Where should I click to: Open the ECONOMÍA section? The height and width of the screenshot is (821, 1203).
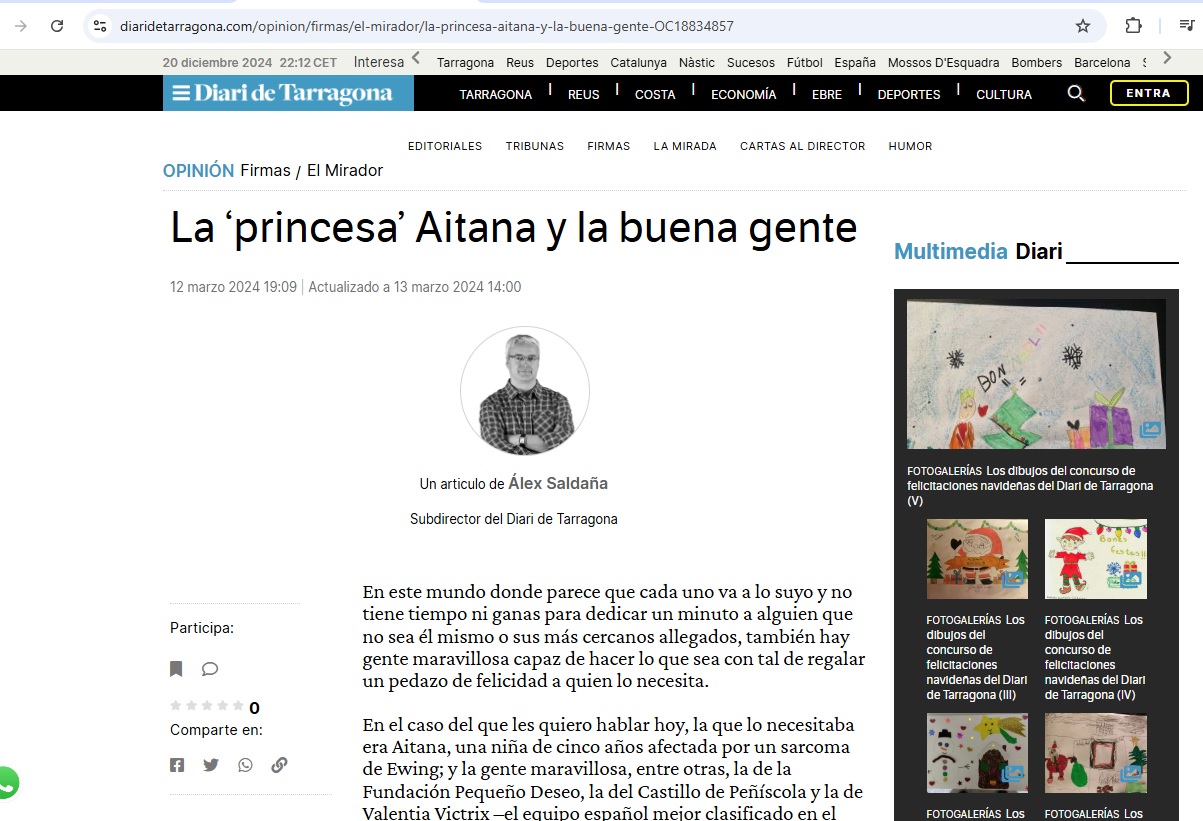(744, 95)
